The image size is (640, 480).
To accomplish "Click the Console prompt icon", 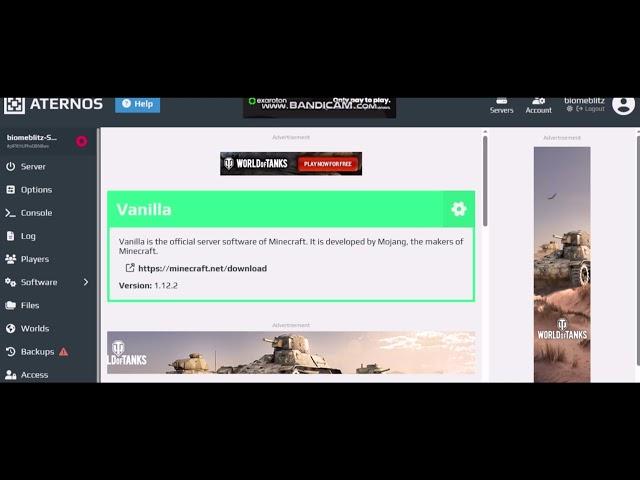I will [x=11, y=213].
